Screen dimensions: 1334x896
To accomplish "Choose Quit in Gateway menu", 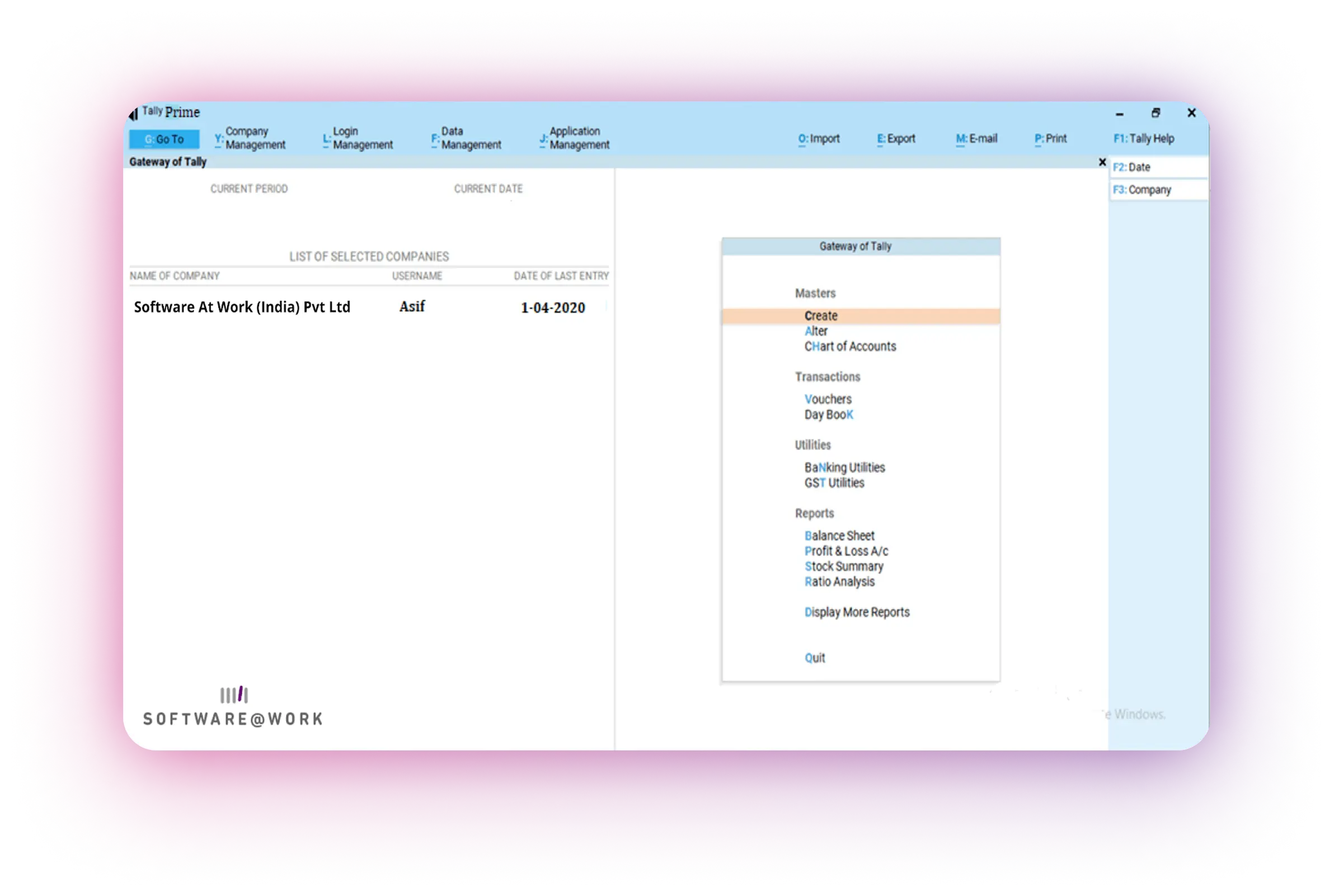I will pos(814,658).
